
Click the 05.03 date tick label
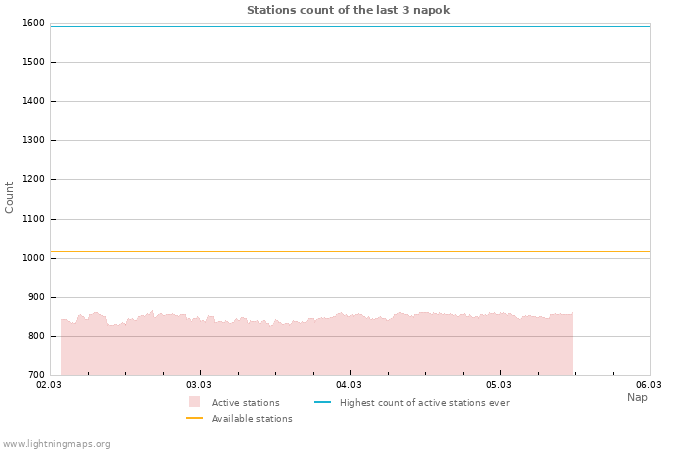[499, 384]
